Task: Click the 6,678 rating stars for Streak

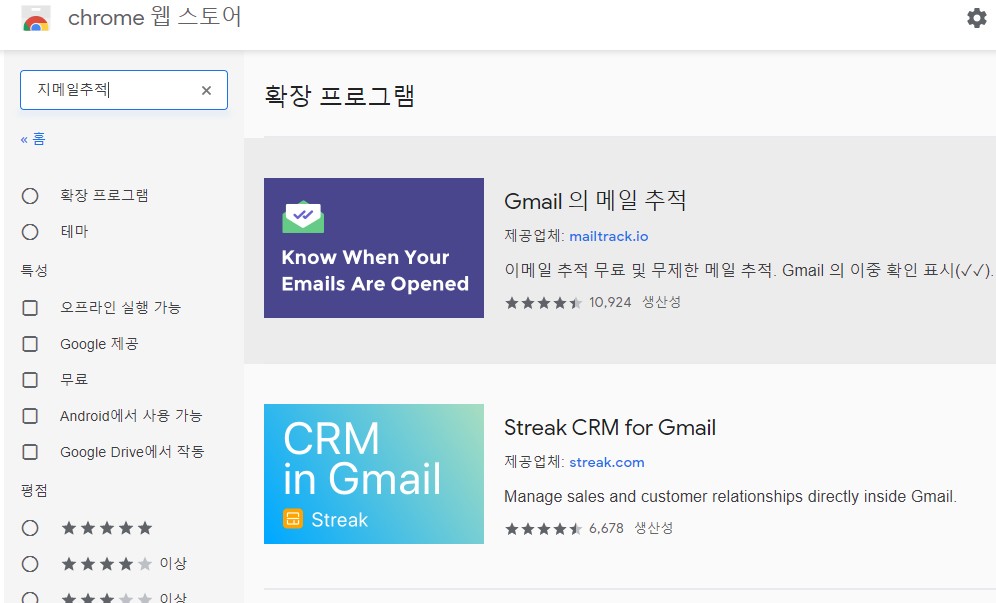Action: coord(543,529)
